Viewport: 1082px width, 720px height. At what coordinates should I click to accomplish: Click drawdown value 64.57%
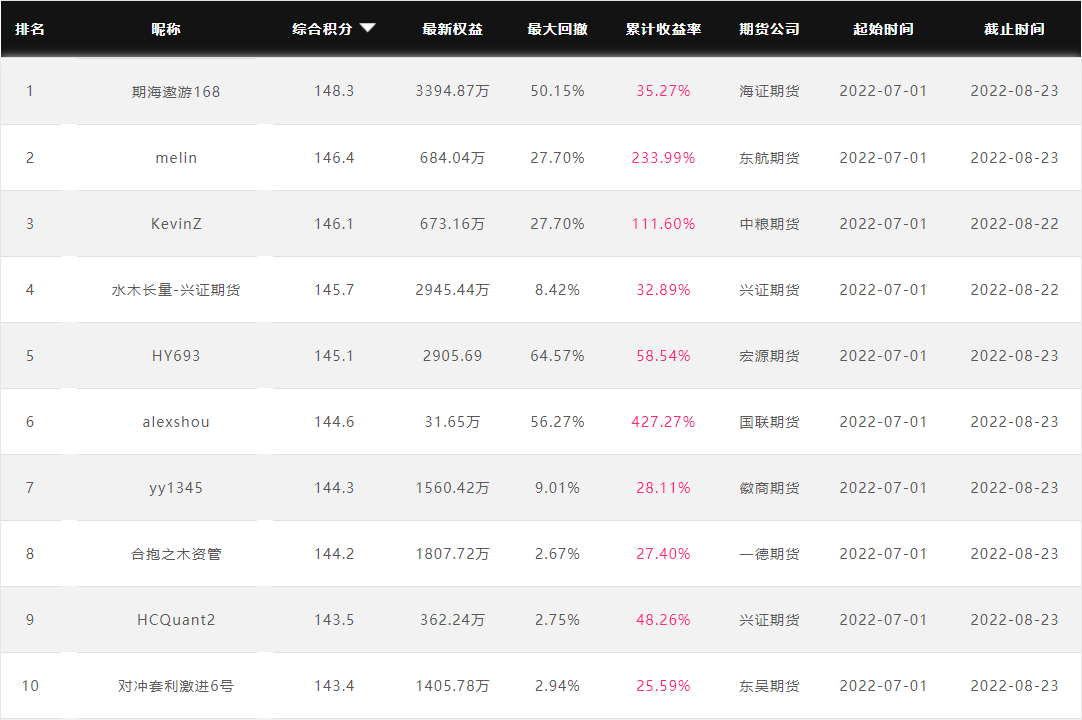[558, 356]
